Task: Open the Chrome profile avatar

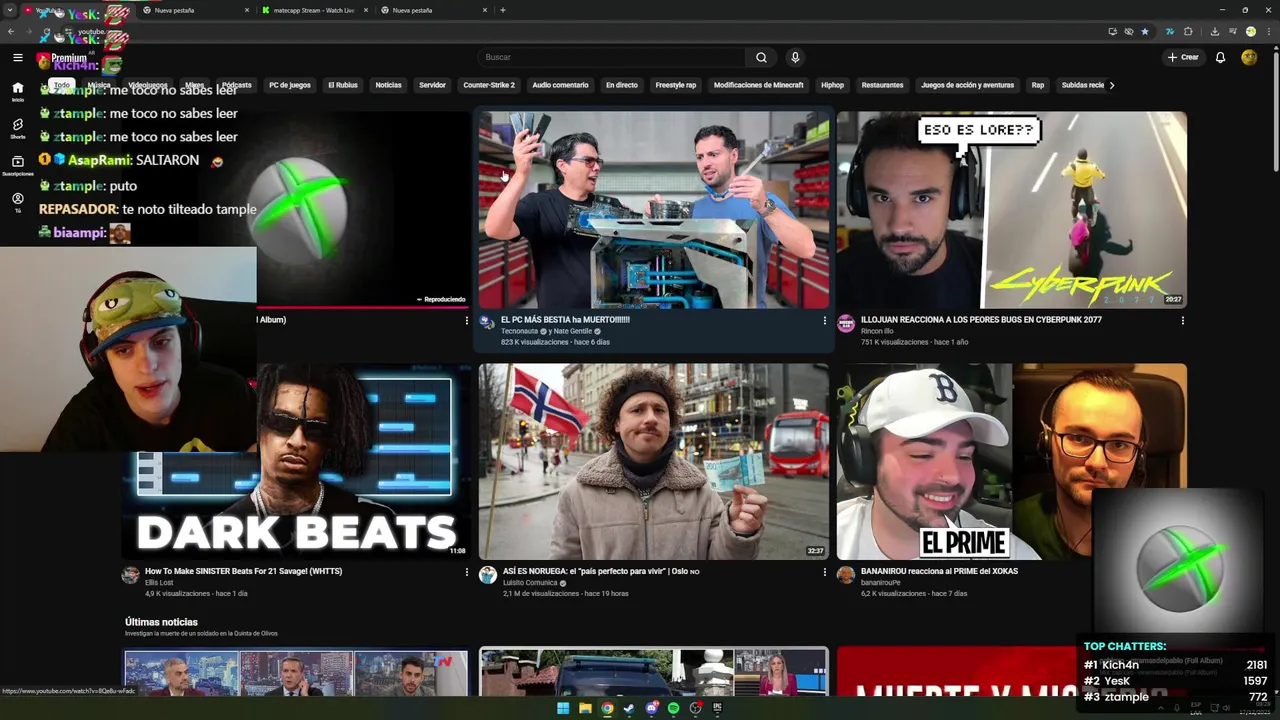Action: (x=1250, y=31)
